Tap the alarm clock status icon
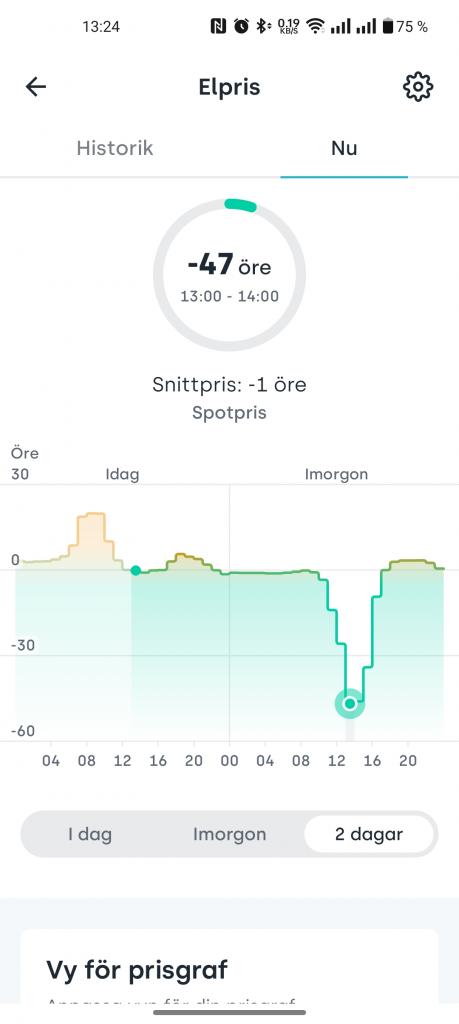 point(241,26)
